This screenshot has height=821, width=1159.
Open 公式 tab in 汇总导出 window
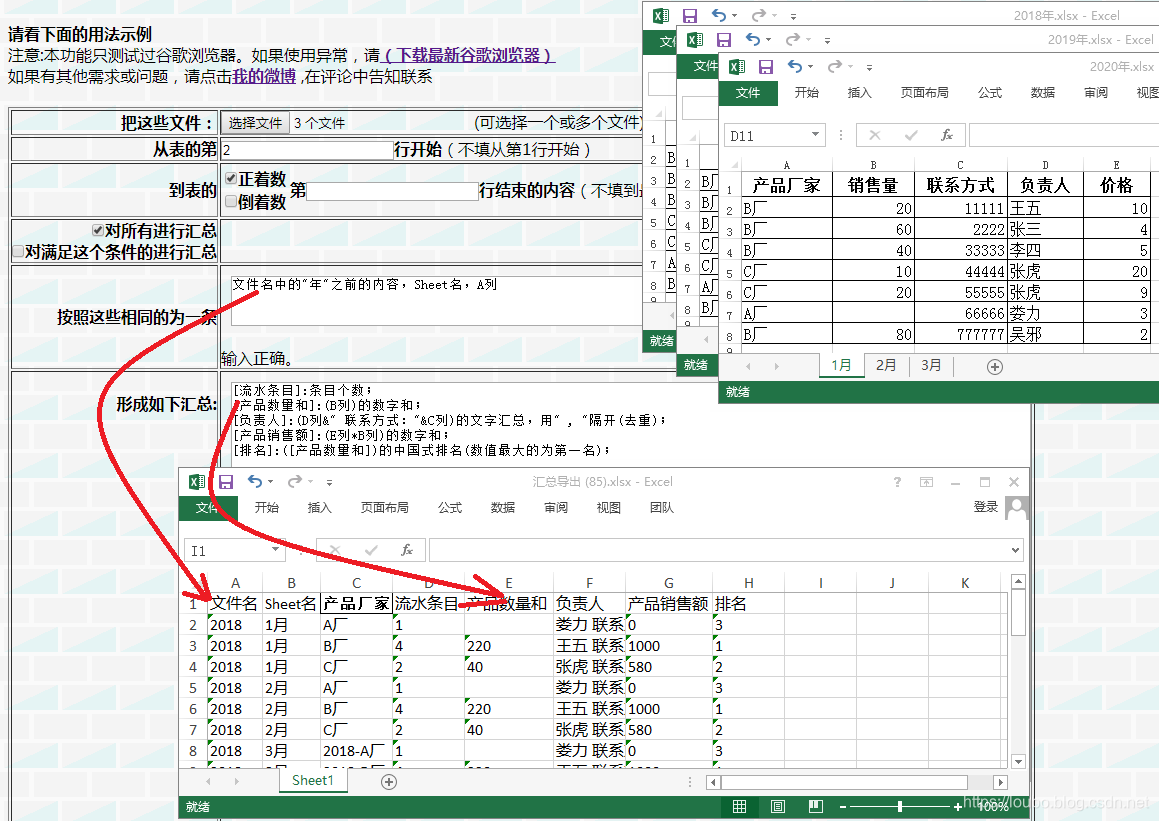click(x=449, y=508)
